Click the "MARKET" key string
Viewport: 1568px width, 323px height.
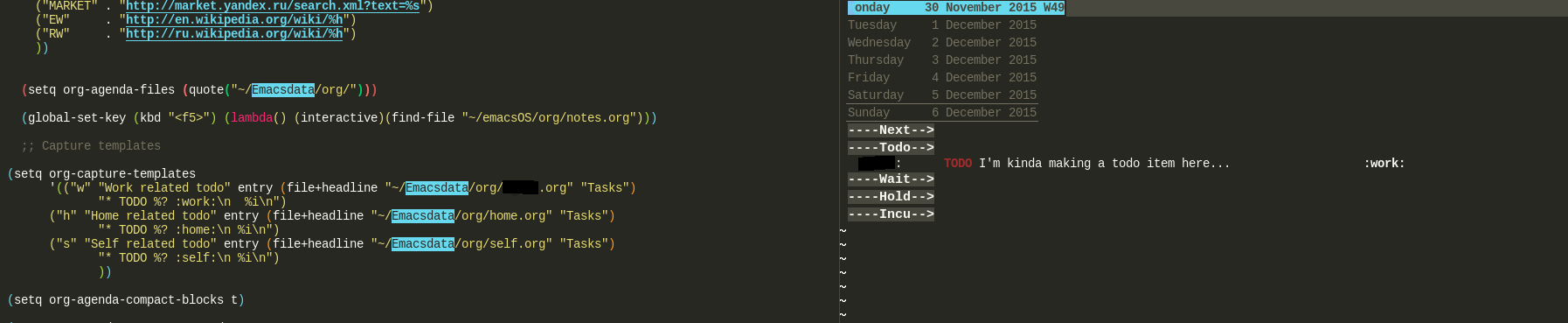coord(70,6)
